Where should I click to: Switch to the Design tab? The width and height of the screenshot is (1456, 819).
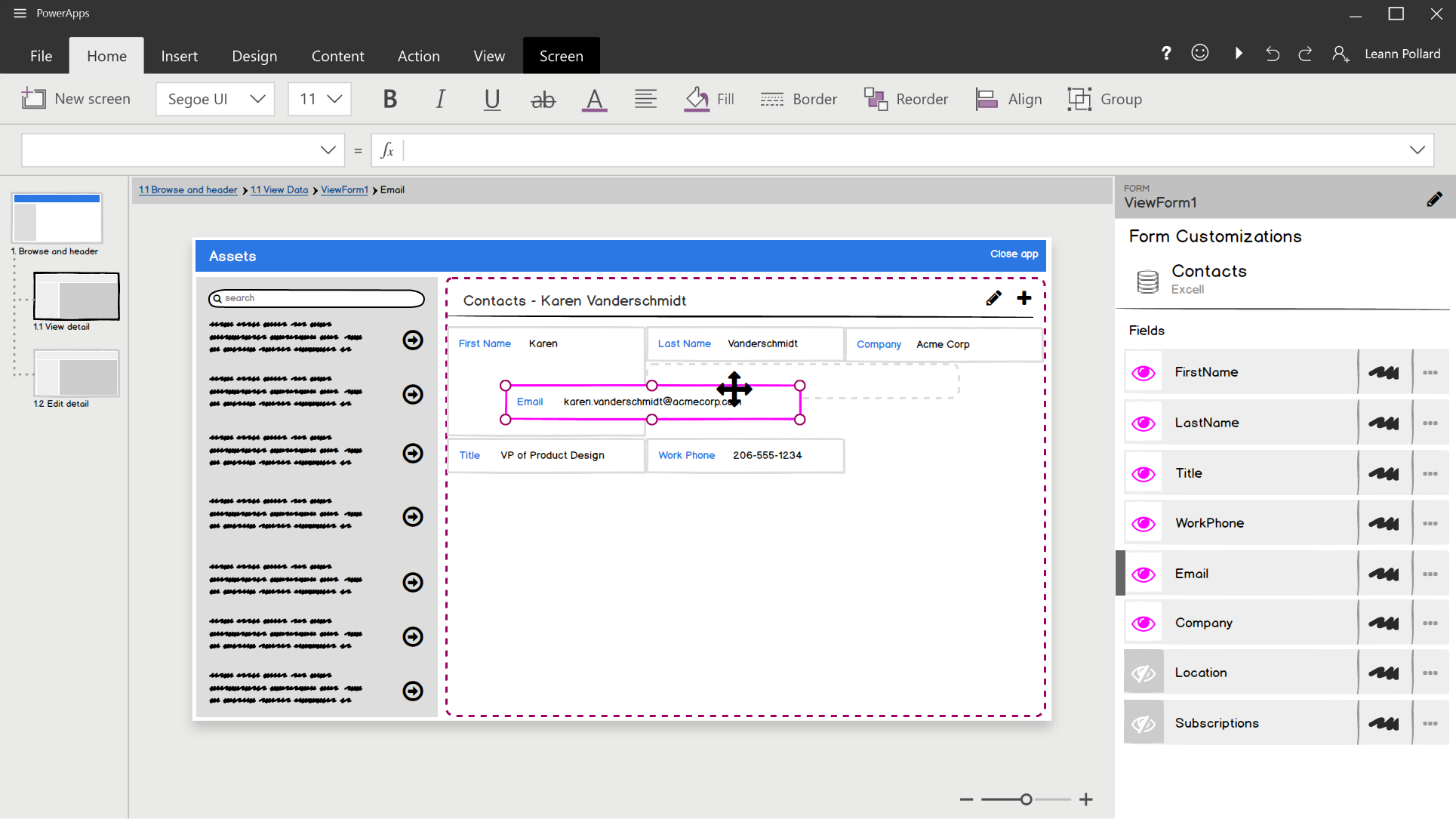pyautogui.click(x=254, y=56)
